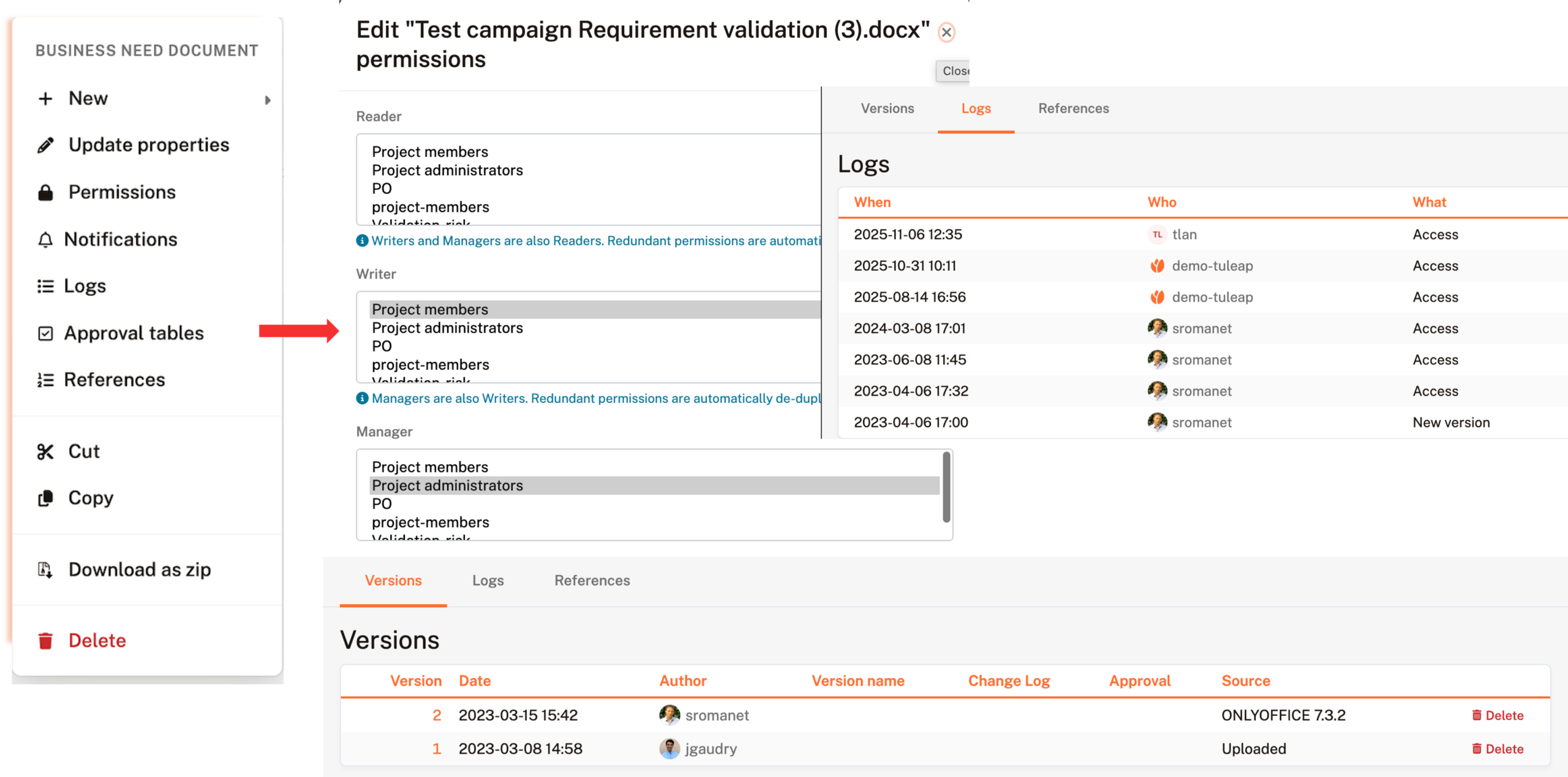Screen dimensions: 1568x777
Task: Close the permissions dialog with X
Action: click(946, 32)
